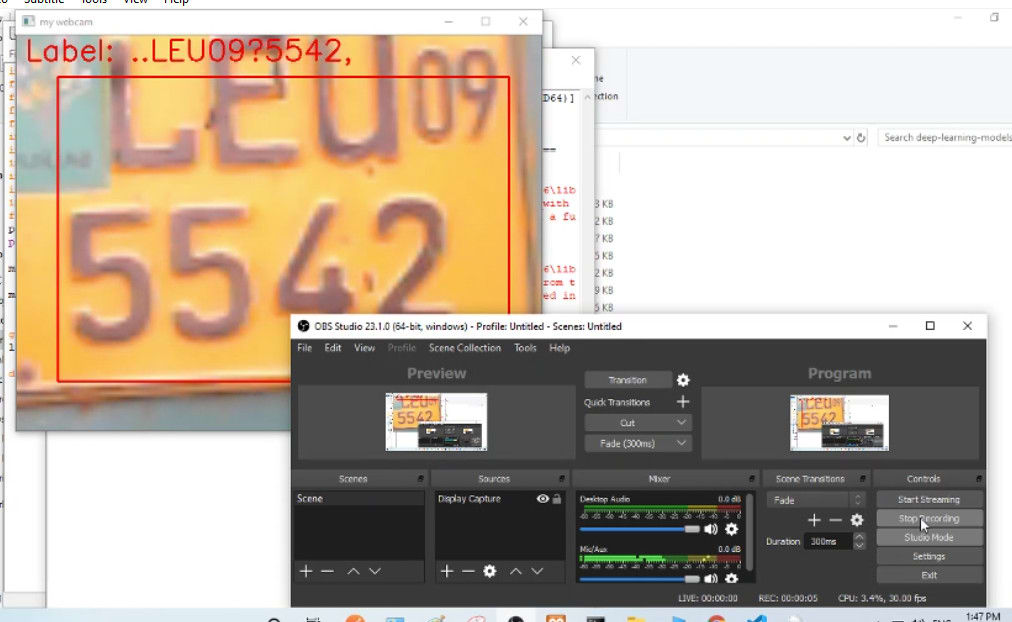Click the Duration 300ms input field
The image size is (1012, 622).
pyautogui.click(x=828, y=541)
